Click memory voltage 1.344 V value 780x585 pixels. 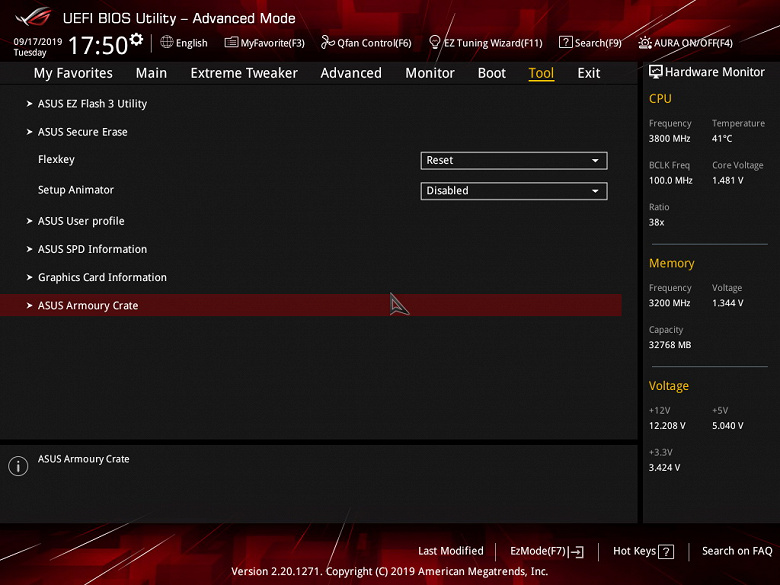[x=728, y=303]
